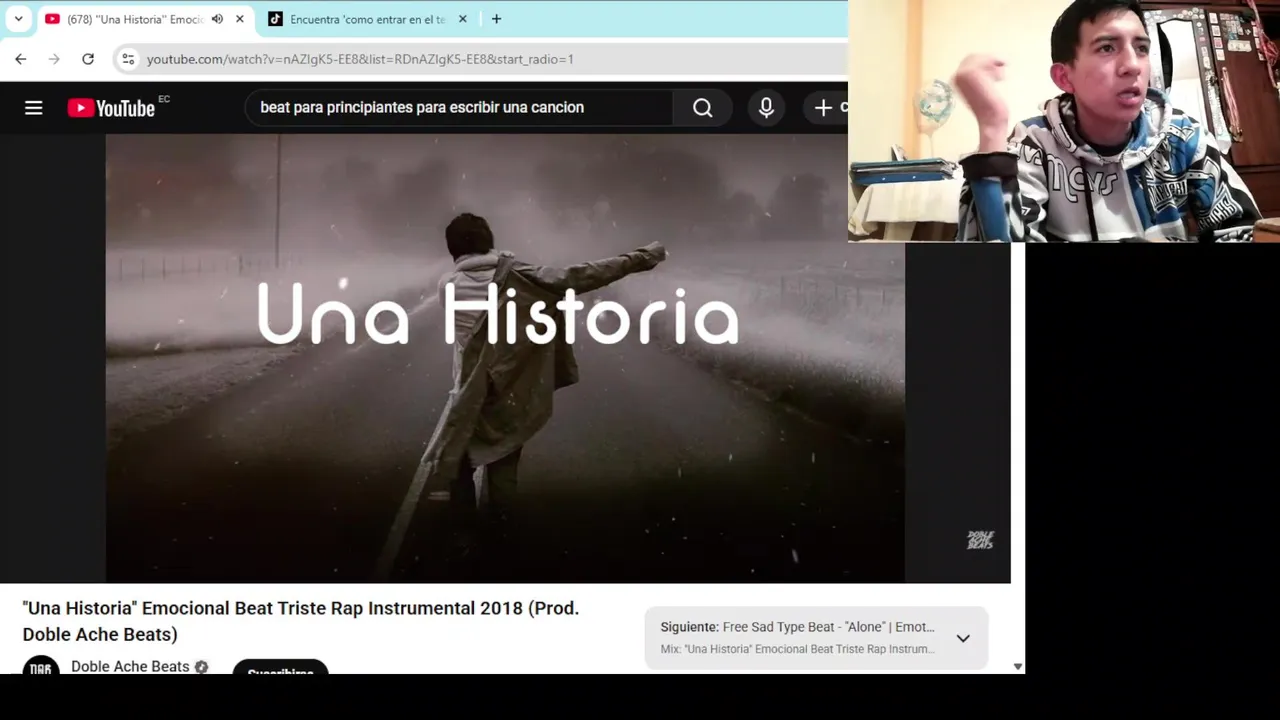View site information icon in address bar
The width and height of the screenshot is (1280, 720).
click(128, 59)
